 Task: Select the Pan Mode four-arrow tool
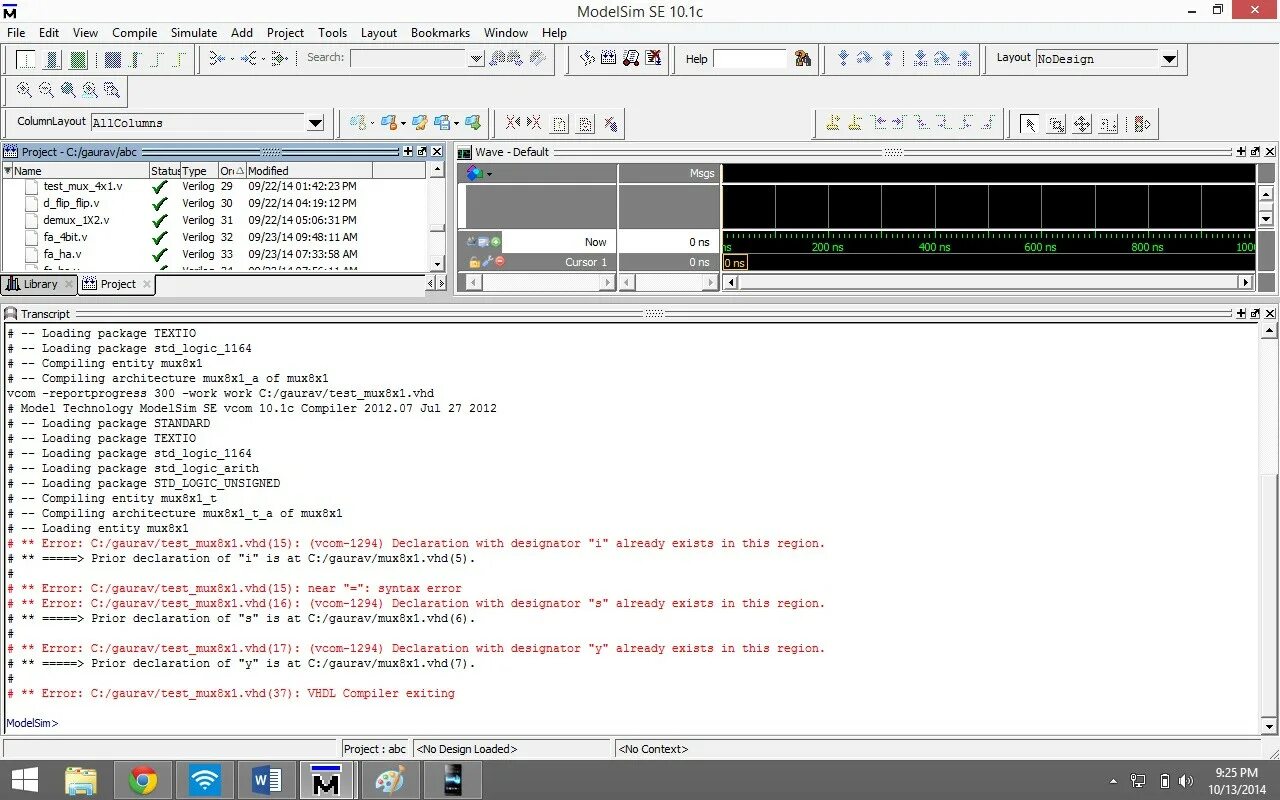[1082, 124]
